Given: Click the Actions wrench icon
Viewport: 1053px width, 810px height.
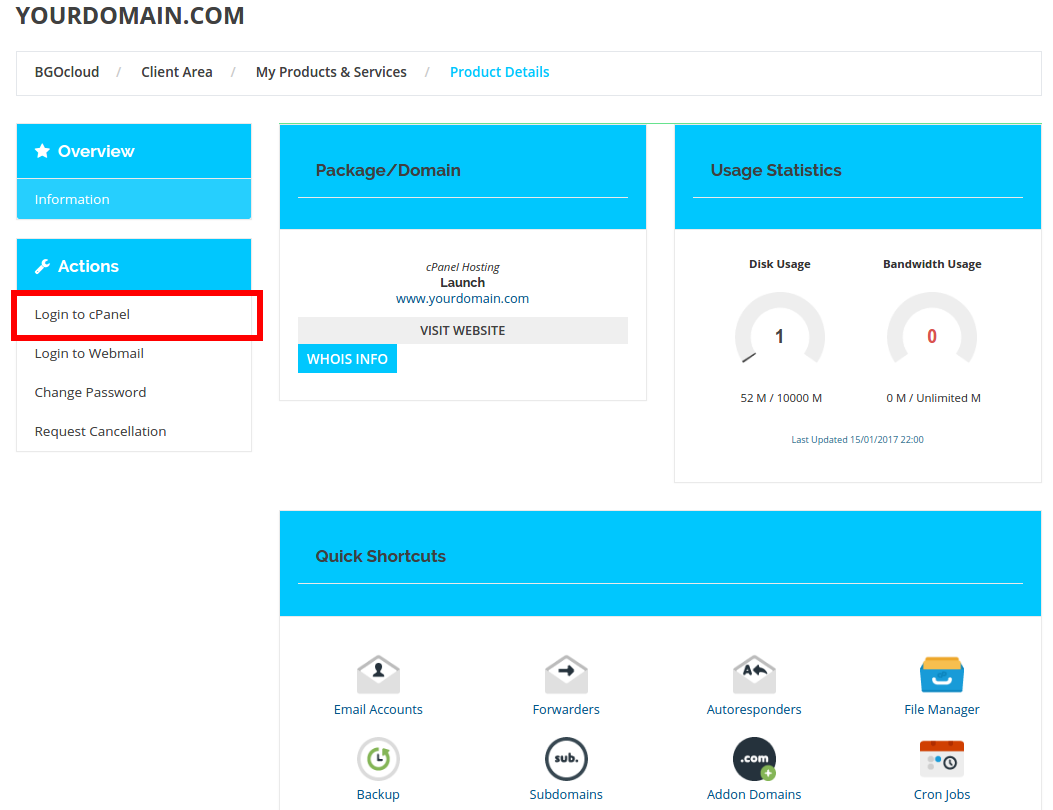Looking at the screenshot, I should click(x=42, y=266).
